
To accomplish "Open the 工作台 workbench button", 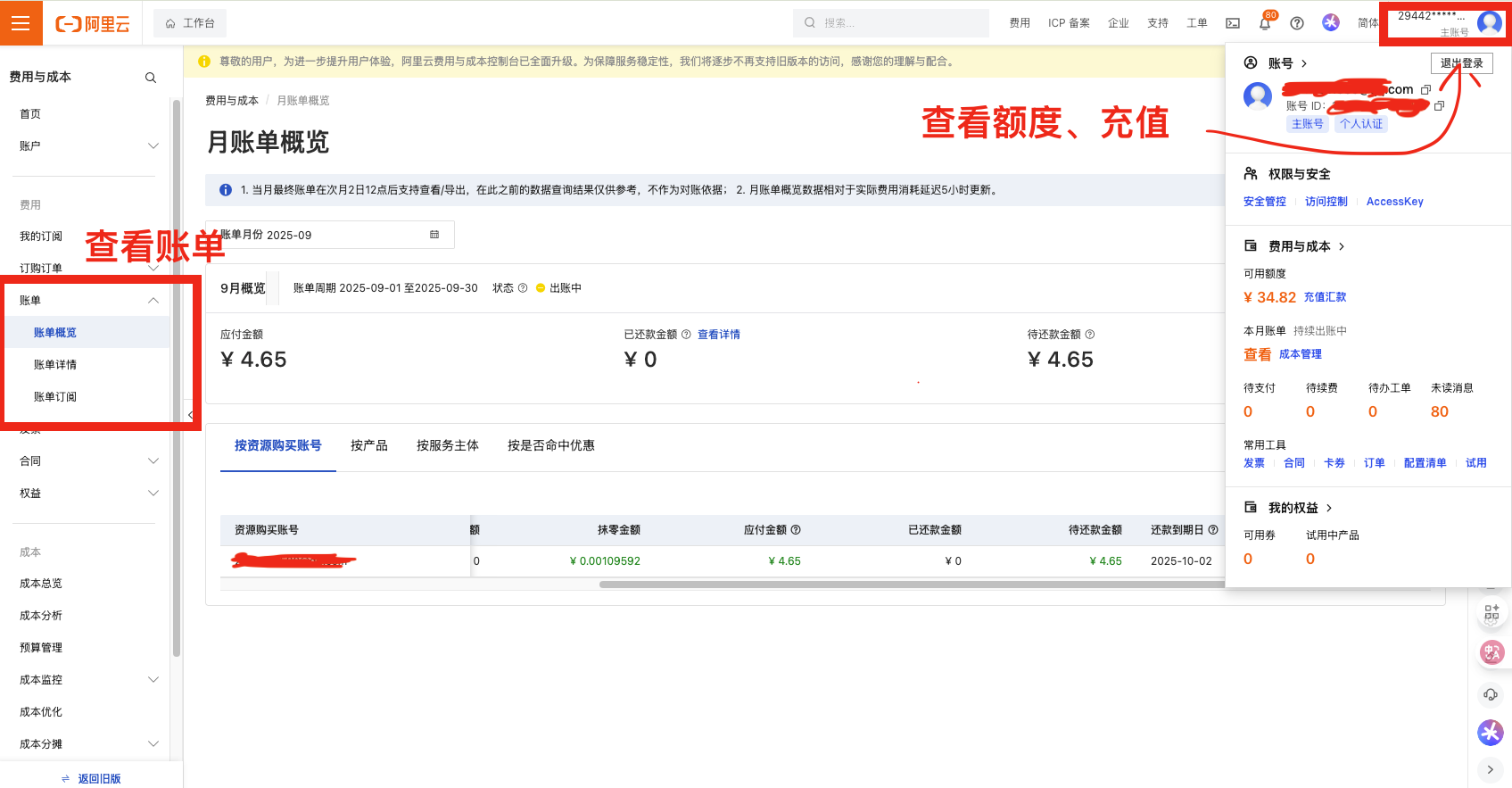I will (190, 23).
